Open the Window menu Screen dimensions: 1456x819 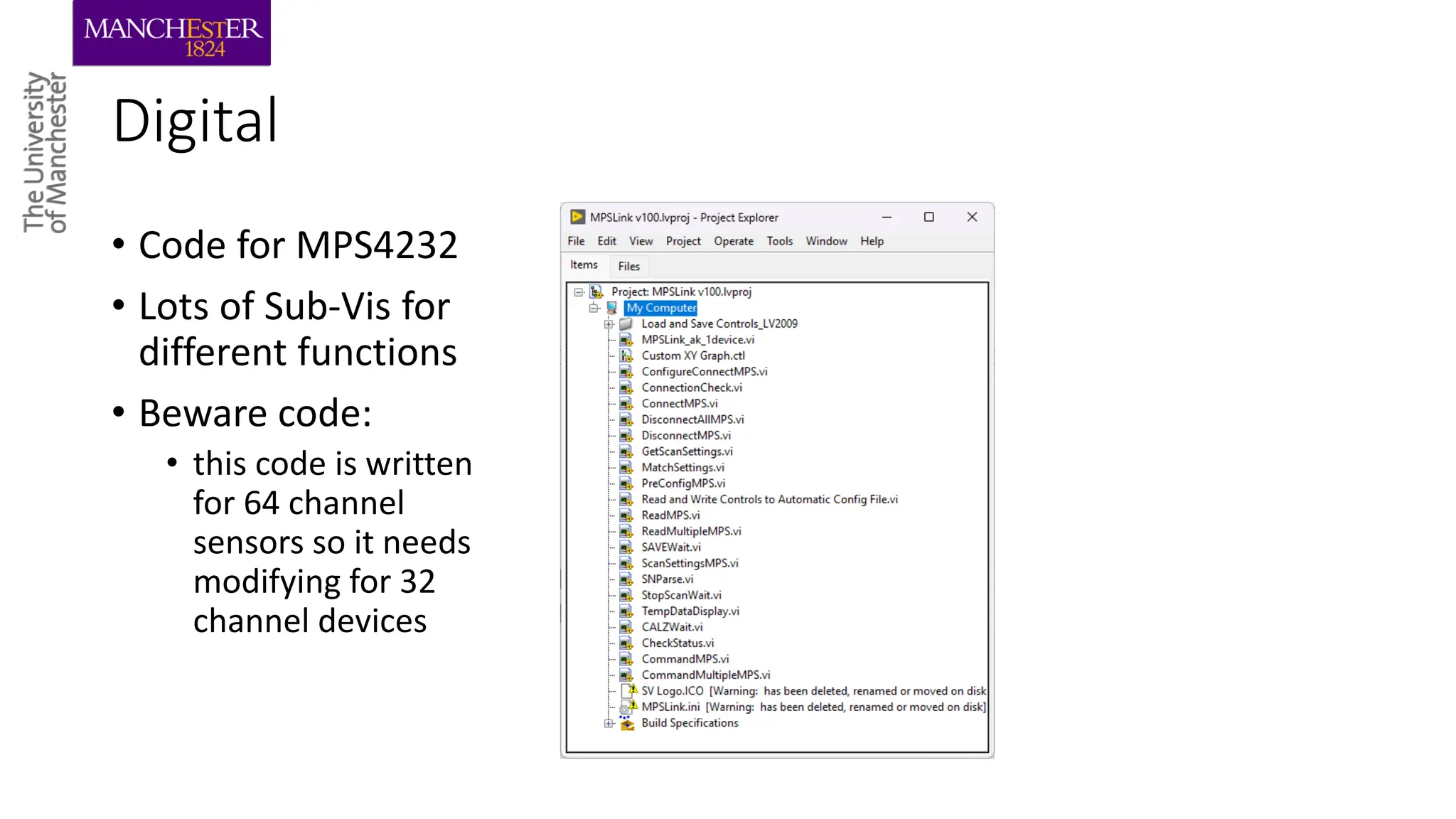(x=826, y=241)
